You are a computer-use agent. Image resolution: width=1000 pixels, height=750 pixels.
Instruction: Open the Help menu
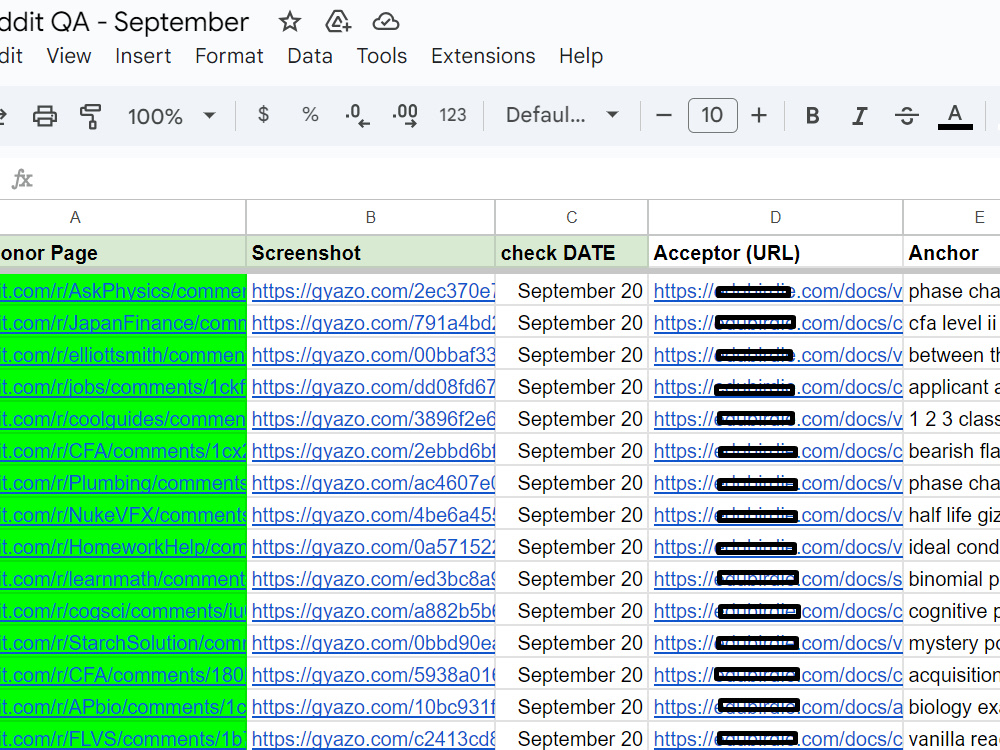click(x=581, y=56)
